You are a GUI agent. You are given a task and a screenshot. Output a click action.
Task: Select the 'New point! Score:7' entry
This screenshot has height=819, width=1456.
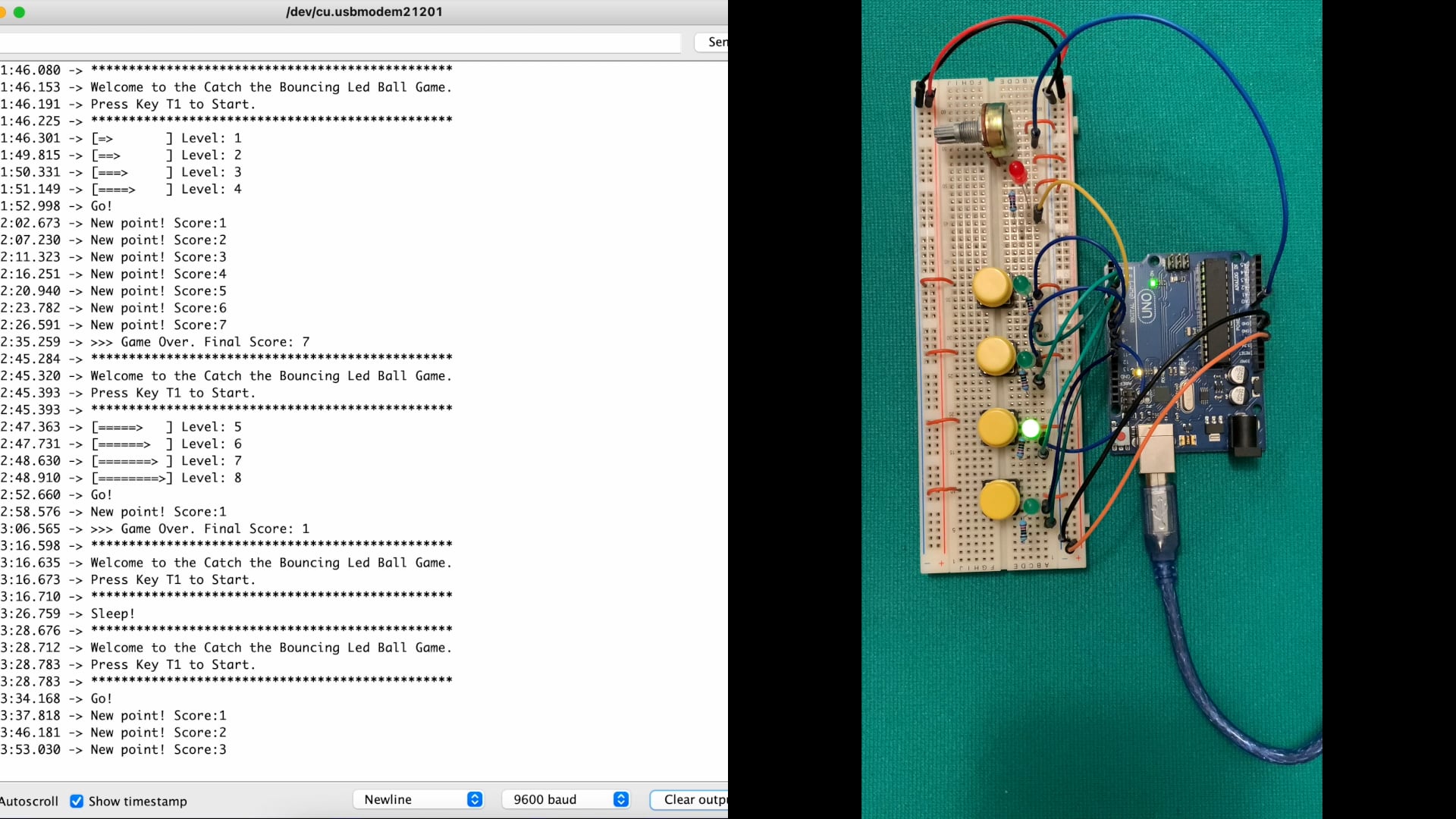click(158, 325)
